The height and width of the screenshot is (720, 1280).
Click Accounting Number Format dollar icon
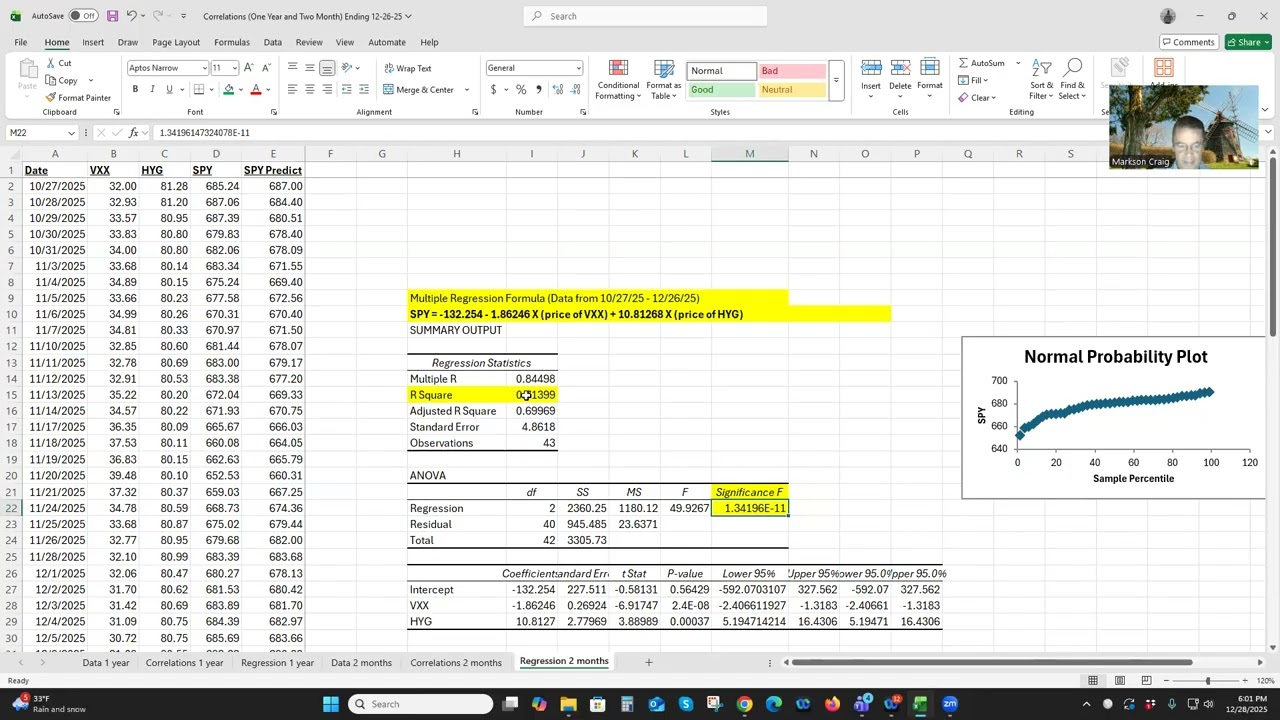pyautogui.click(x=493, y=90)
